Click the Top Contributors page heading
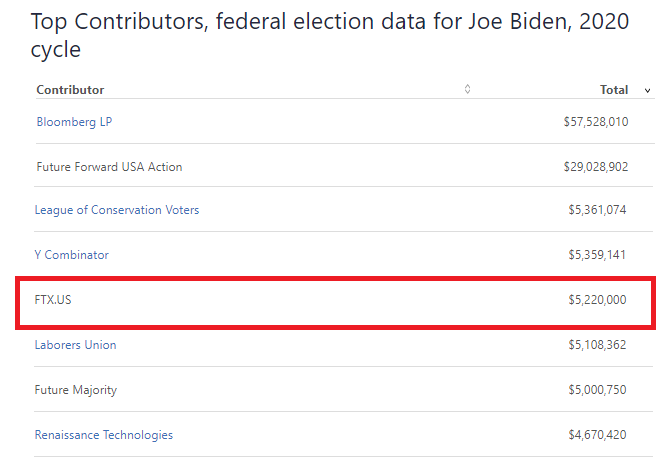This screenshot has width=664, height=469. tap(330, 34)
